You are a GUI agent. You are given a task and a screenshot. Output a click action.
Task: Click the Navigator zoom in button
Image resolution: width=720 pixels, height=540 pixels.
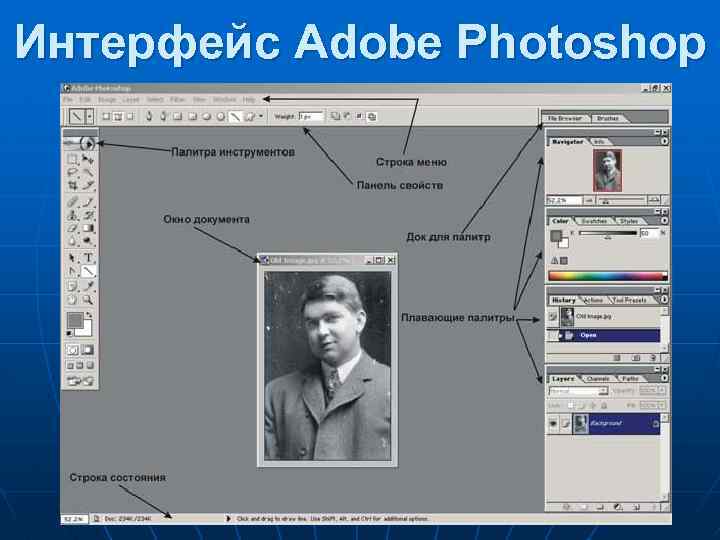pos(653,200)
